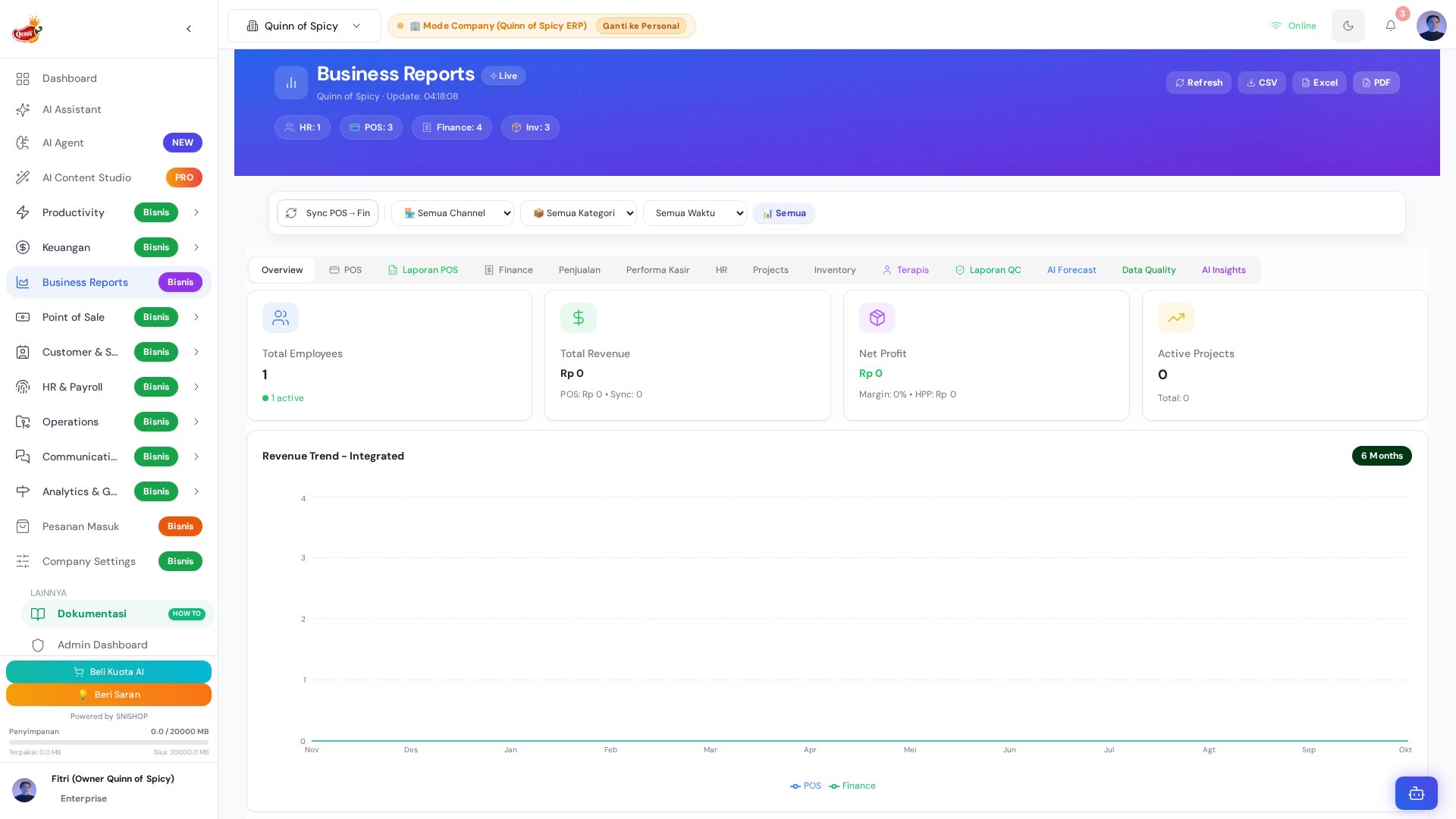Click the Active Projects trend icon
The width and height of the screenshot is (1456, 819).
point(1176,318)
